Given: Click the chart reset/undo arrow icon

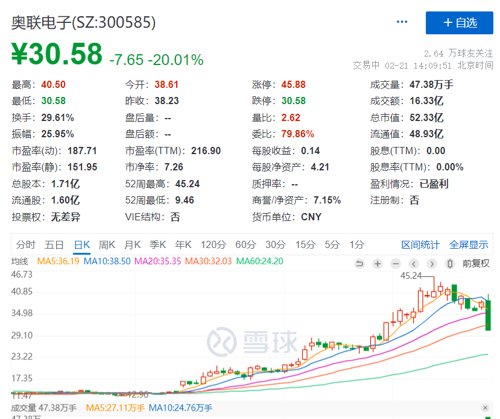Looking at the screenshot, I should (x=359, y=264).
